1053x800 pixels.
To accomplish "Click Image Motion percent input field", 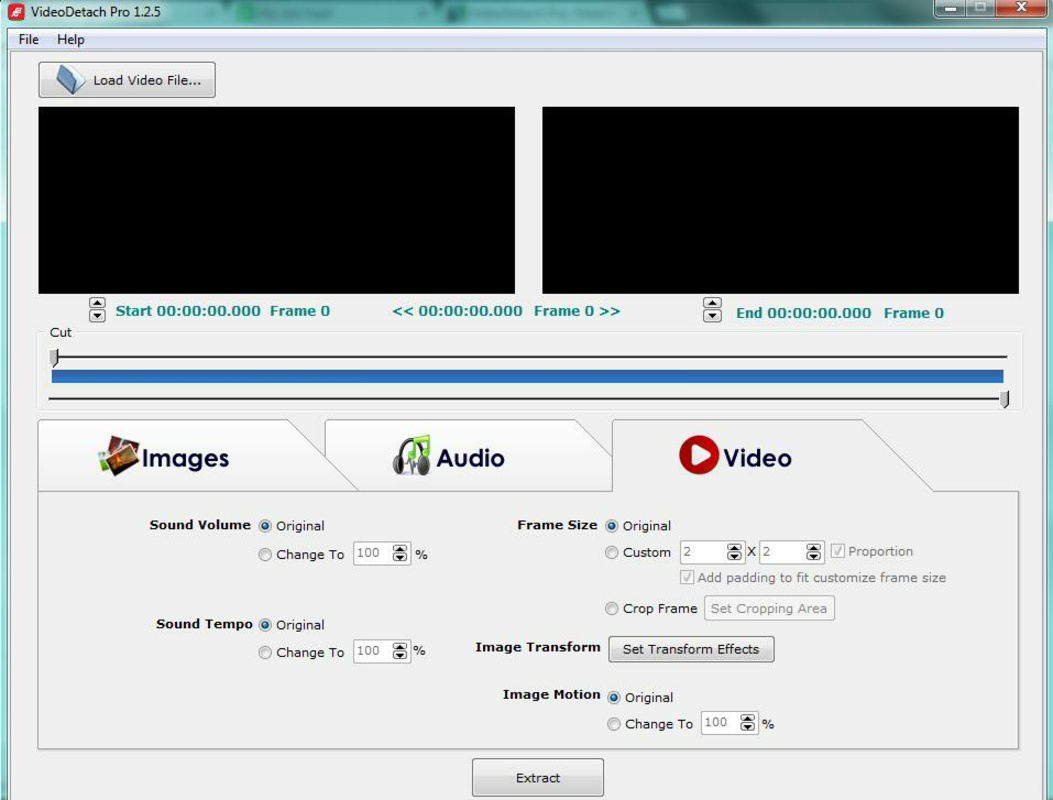I will point(720,722).
